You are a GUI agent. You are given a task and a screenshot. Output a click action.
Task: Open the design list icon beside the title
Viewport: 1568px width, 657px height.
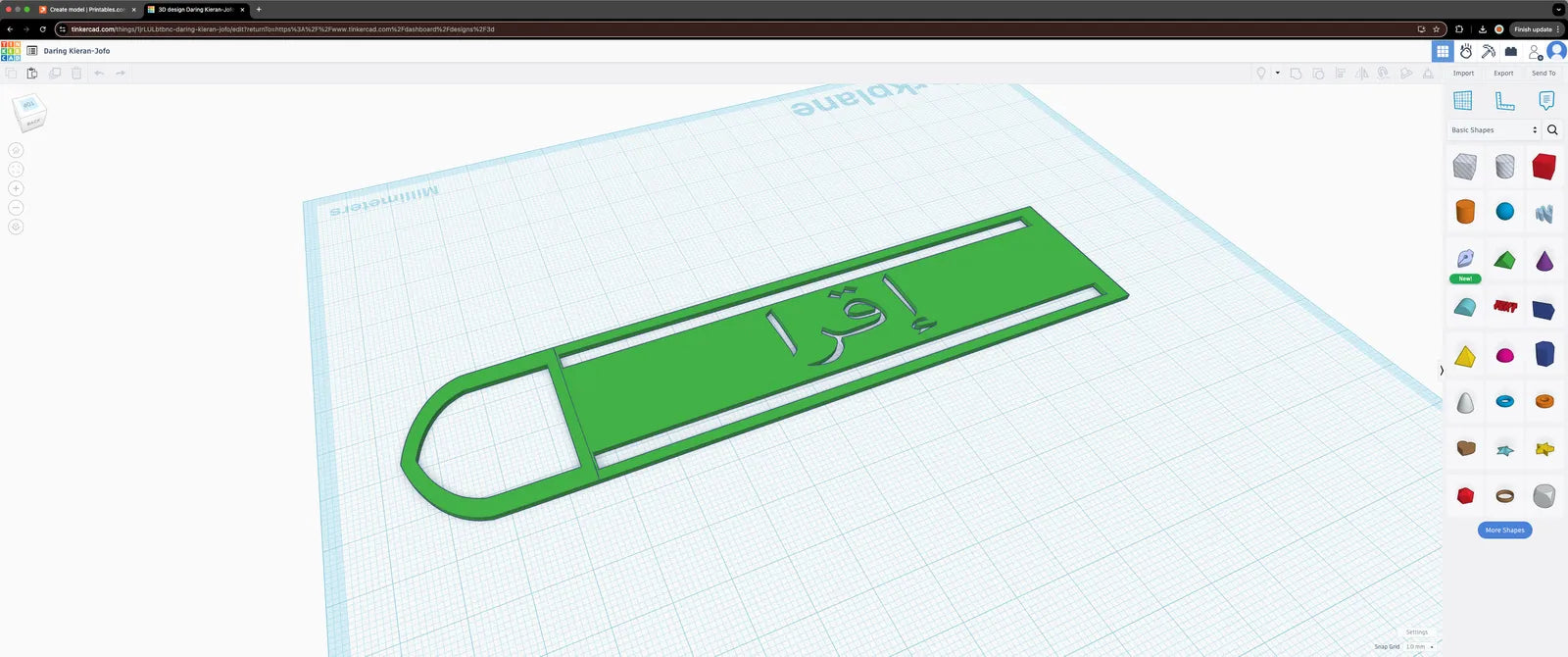point(32,51)
